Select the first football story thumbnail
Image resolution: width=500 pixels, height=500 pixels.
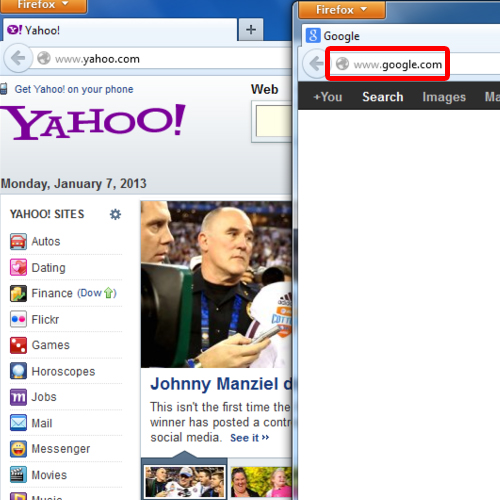185,482
